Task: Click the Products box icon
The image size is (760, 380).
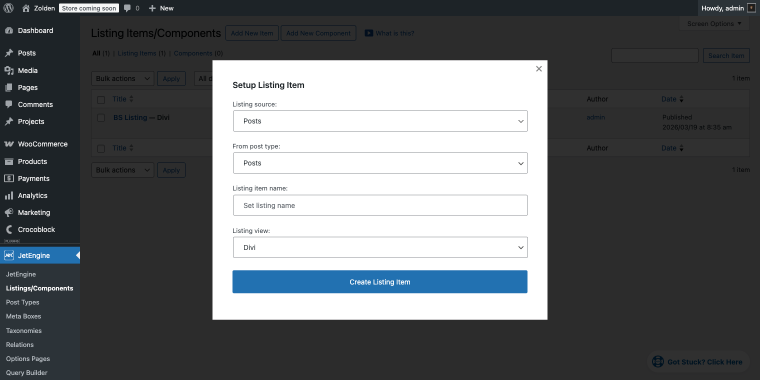Action: [9, 161]
